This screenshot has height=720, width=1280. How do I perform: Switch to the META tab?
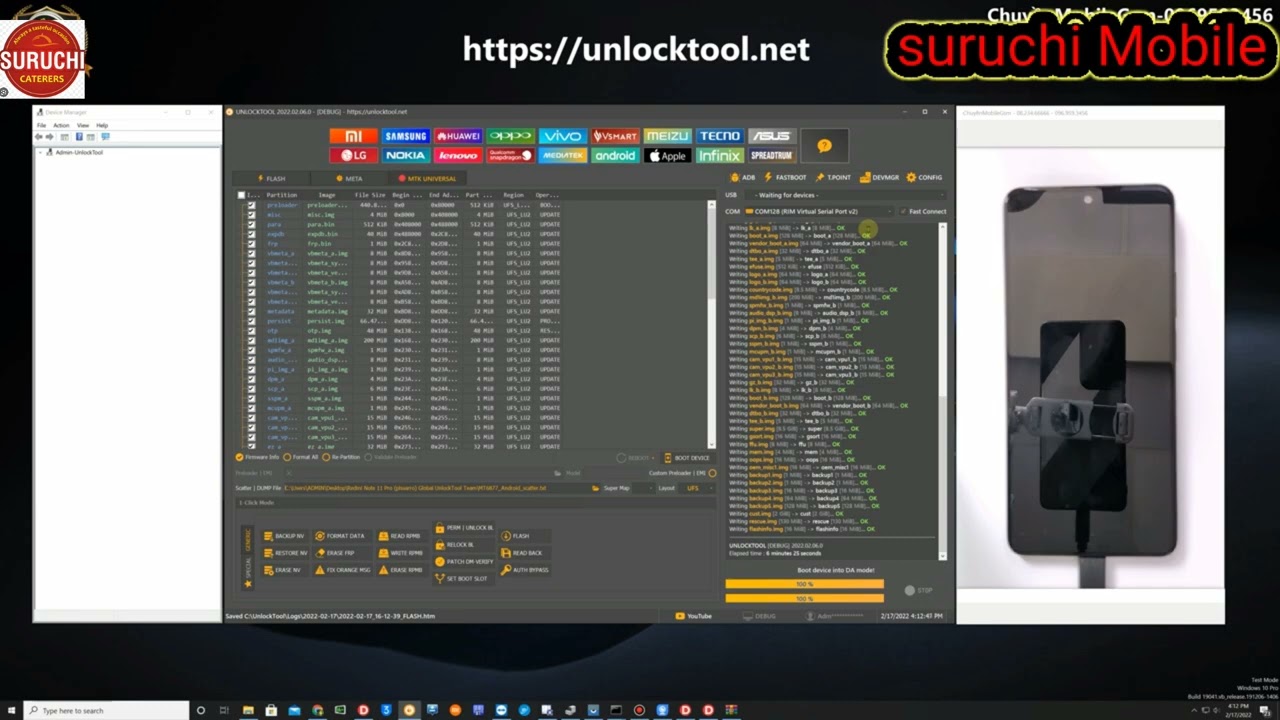click(x=349, y=178)
